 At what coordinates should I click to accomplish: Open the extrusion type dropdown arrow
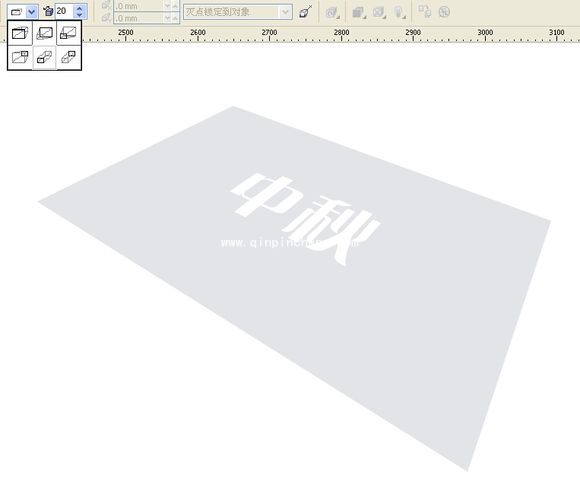[x=32, y=12]
